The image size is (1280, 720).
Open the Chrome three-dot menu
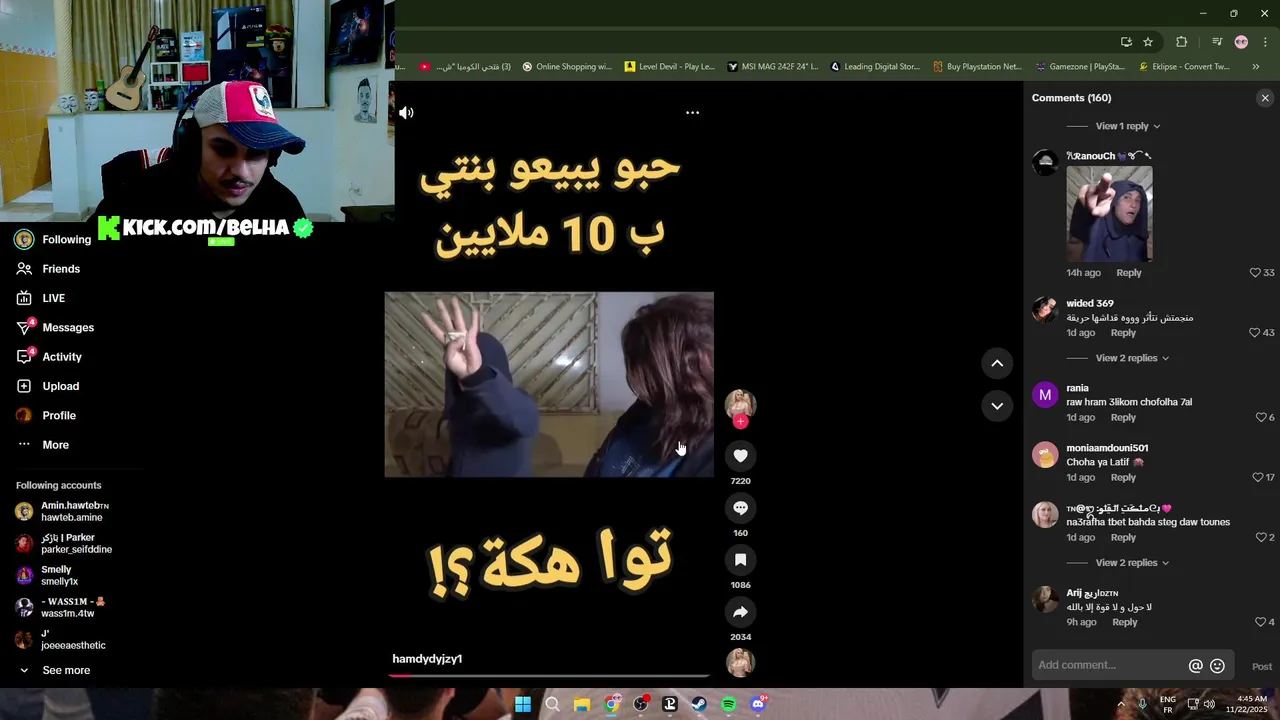[1265, 42]
